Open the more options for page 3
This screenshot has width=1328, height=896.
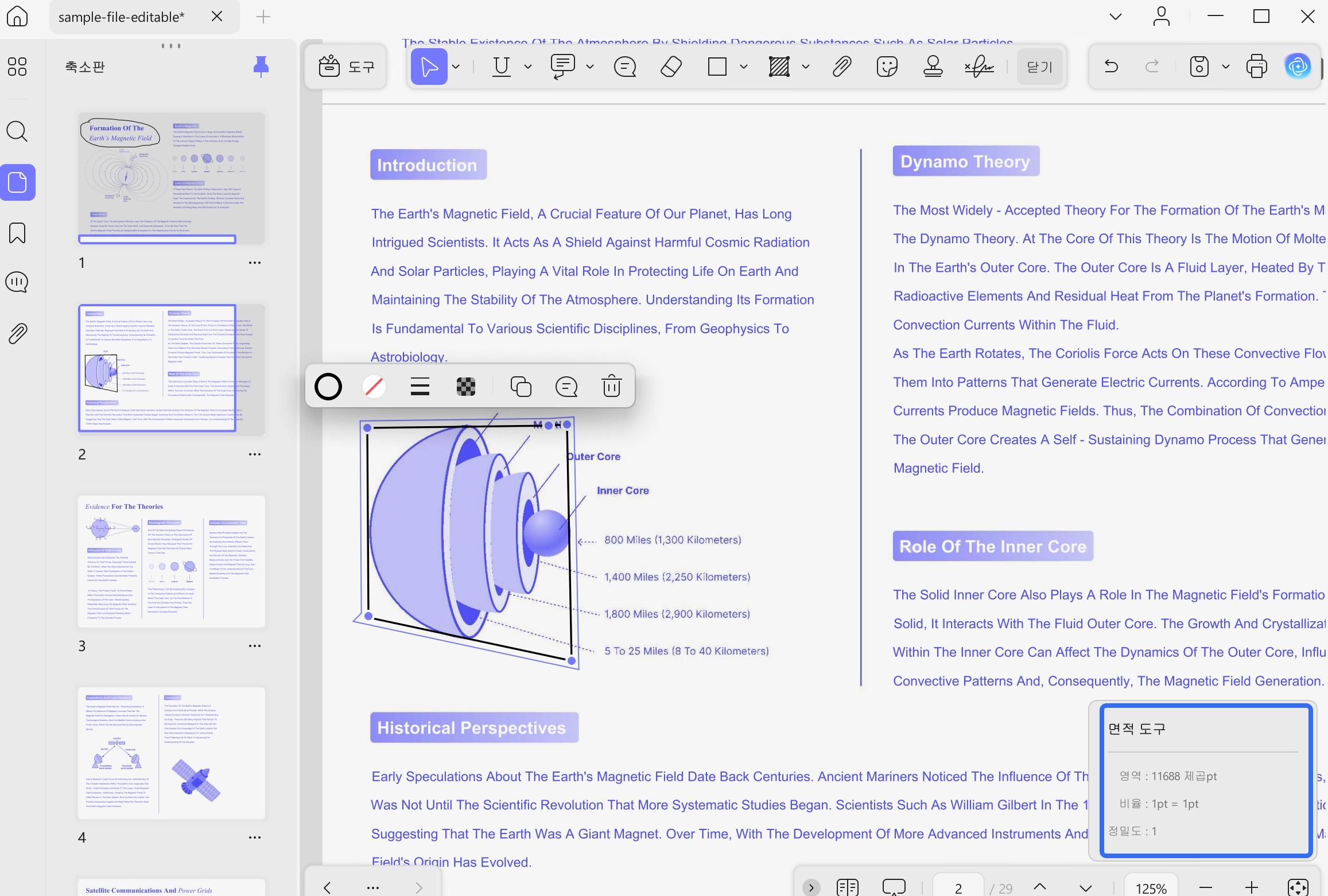(x=255, y=646)
